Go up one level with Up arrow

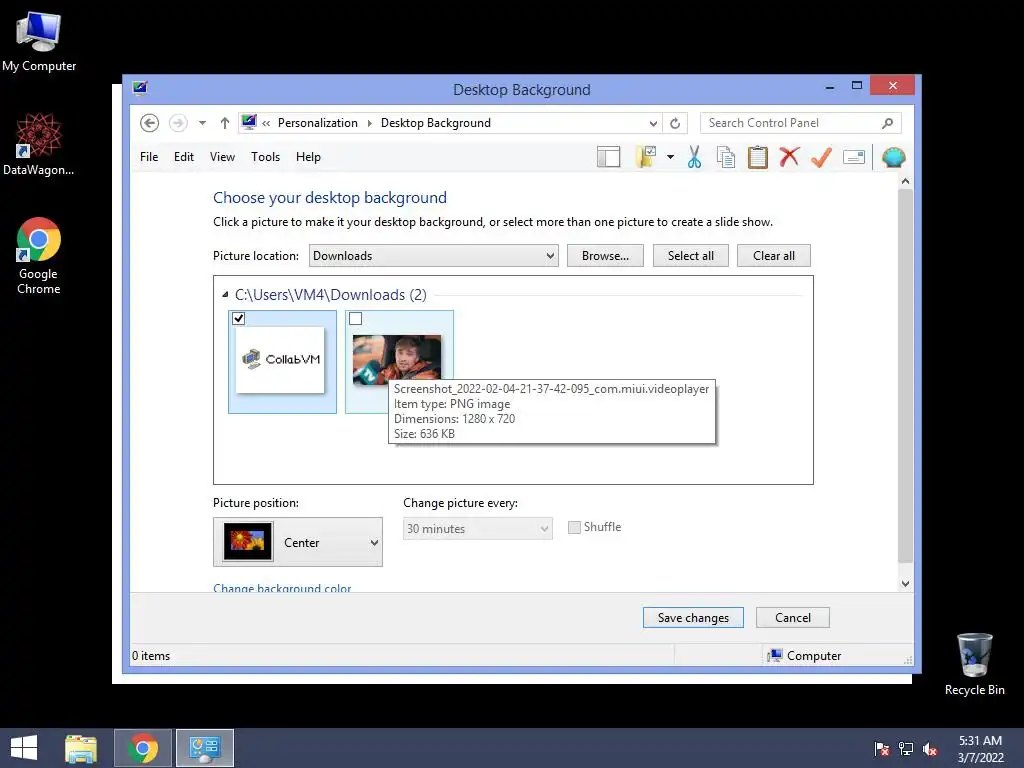(225, 123)
